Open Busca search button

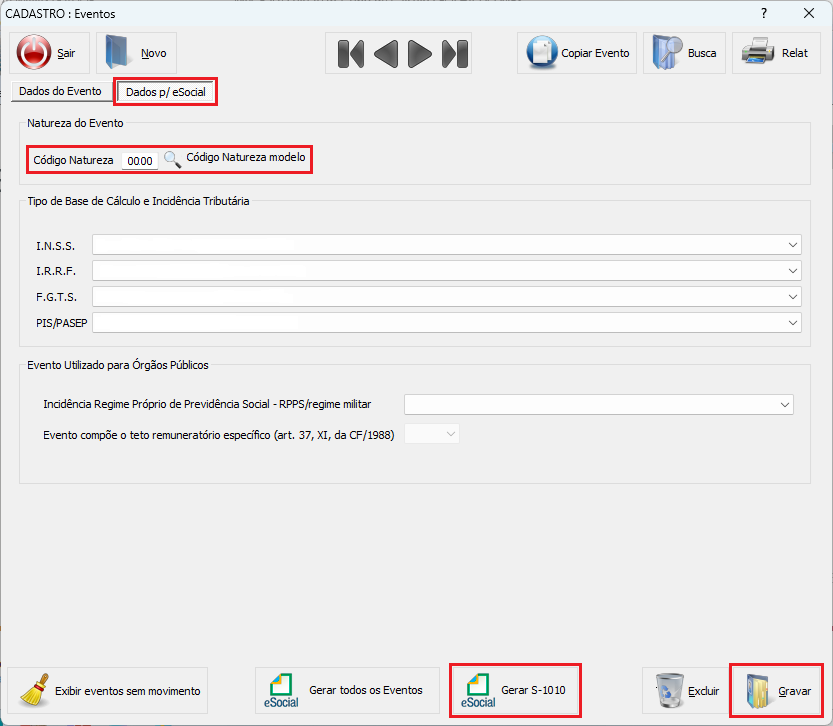point(683,53)
